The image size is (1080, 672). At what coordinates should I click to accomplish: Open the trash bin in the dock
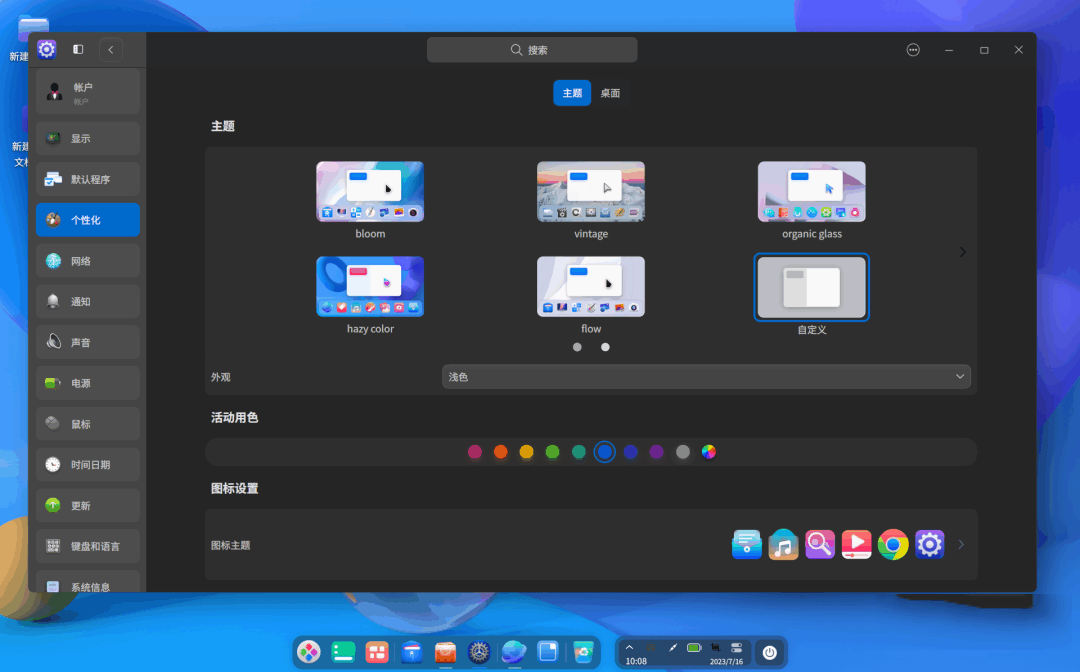pos(583,651)
